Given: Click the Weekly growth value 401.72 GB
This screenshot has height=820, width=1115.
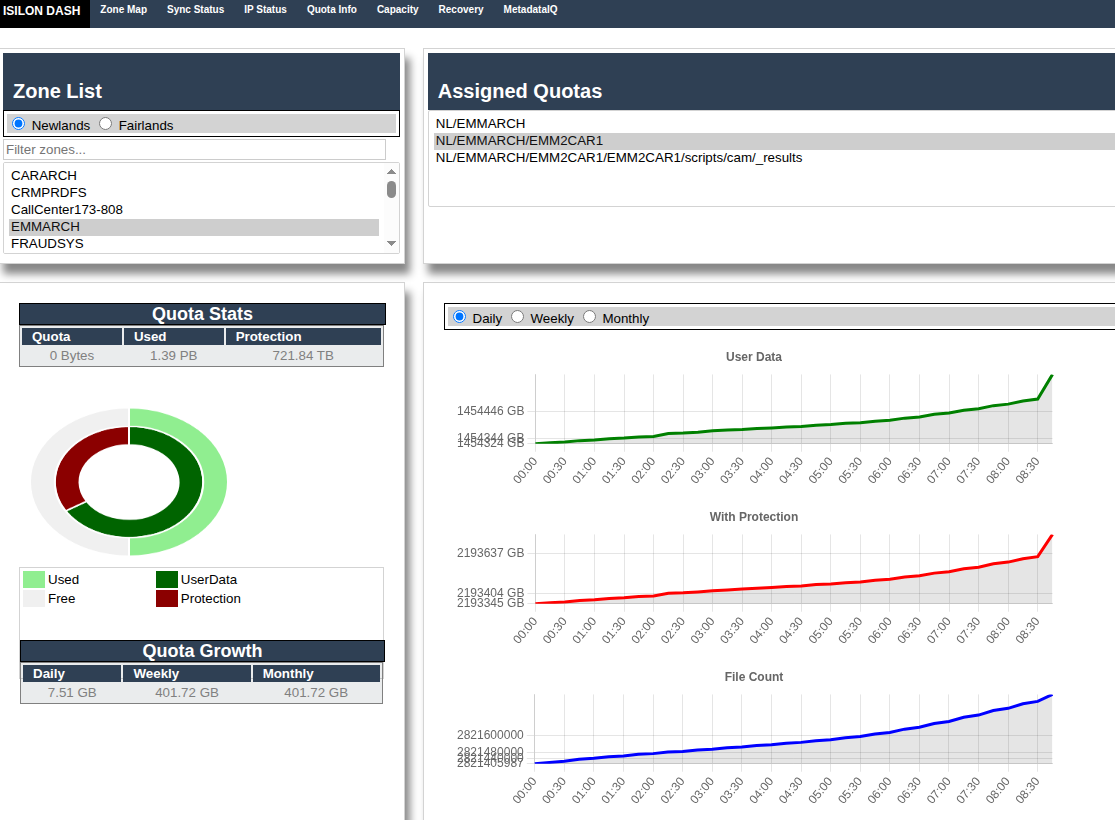Looking at the screenshot, I should point(187,693).
